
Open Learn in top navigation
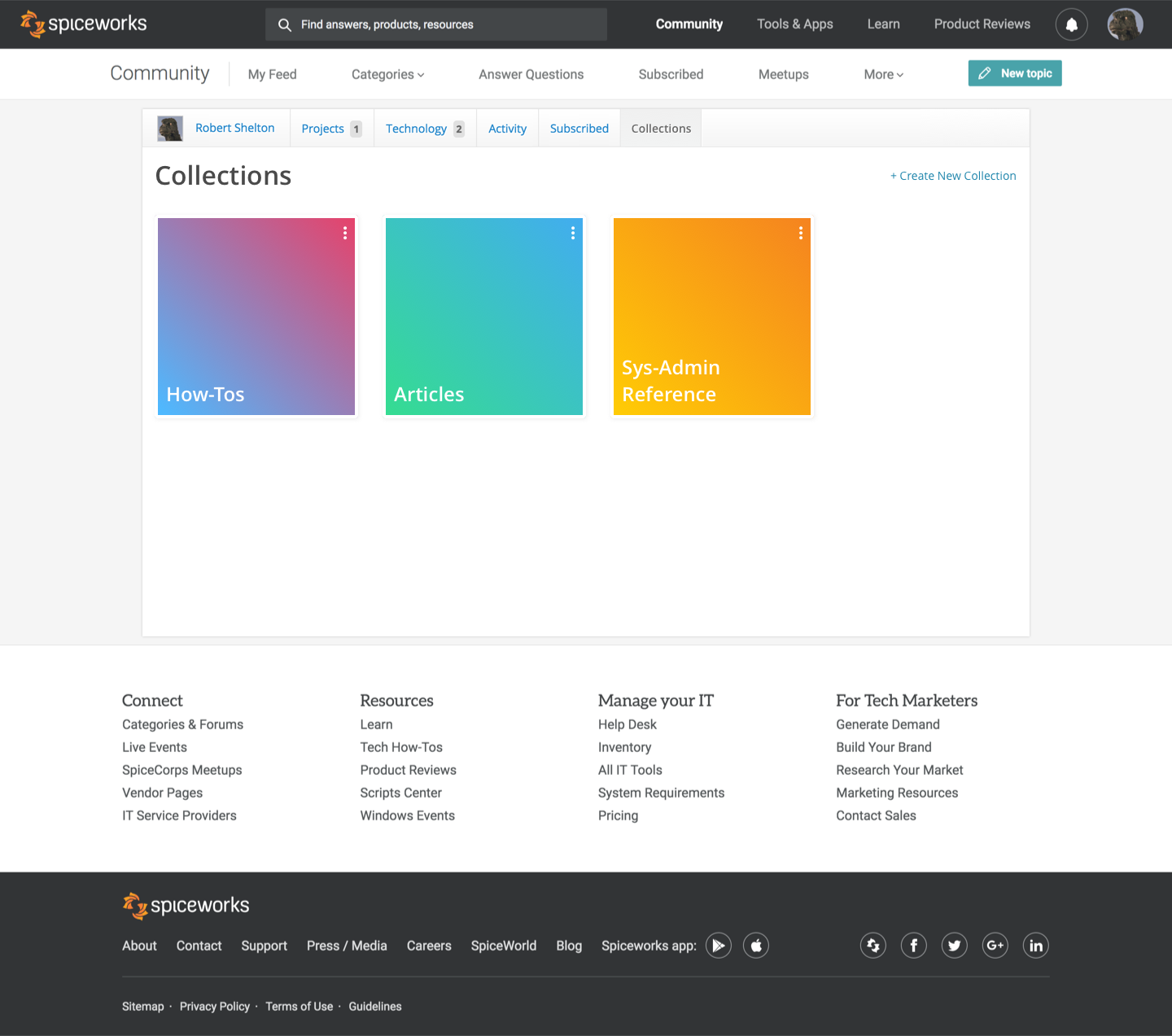pos(884,24)
